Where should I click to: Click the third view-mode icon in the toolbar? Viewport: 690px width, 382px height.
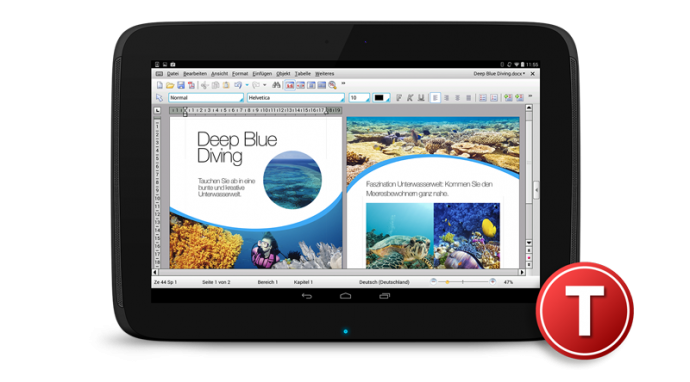point(311,85)
